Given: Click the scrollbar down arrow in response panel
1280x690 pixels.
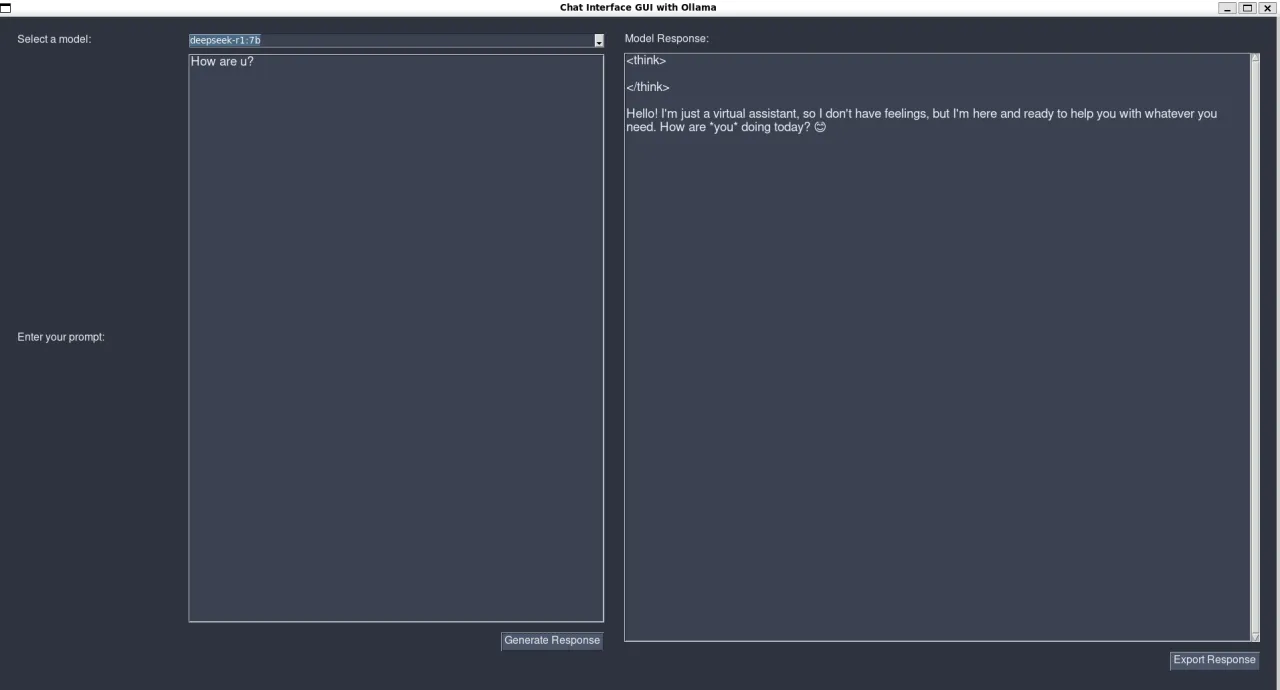Looking at the screenshot, I should click(1256, 636).
